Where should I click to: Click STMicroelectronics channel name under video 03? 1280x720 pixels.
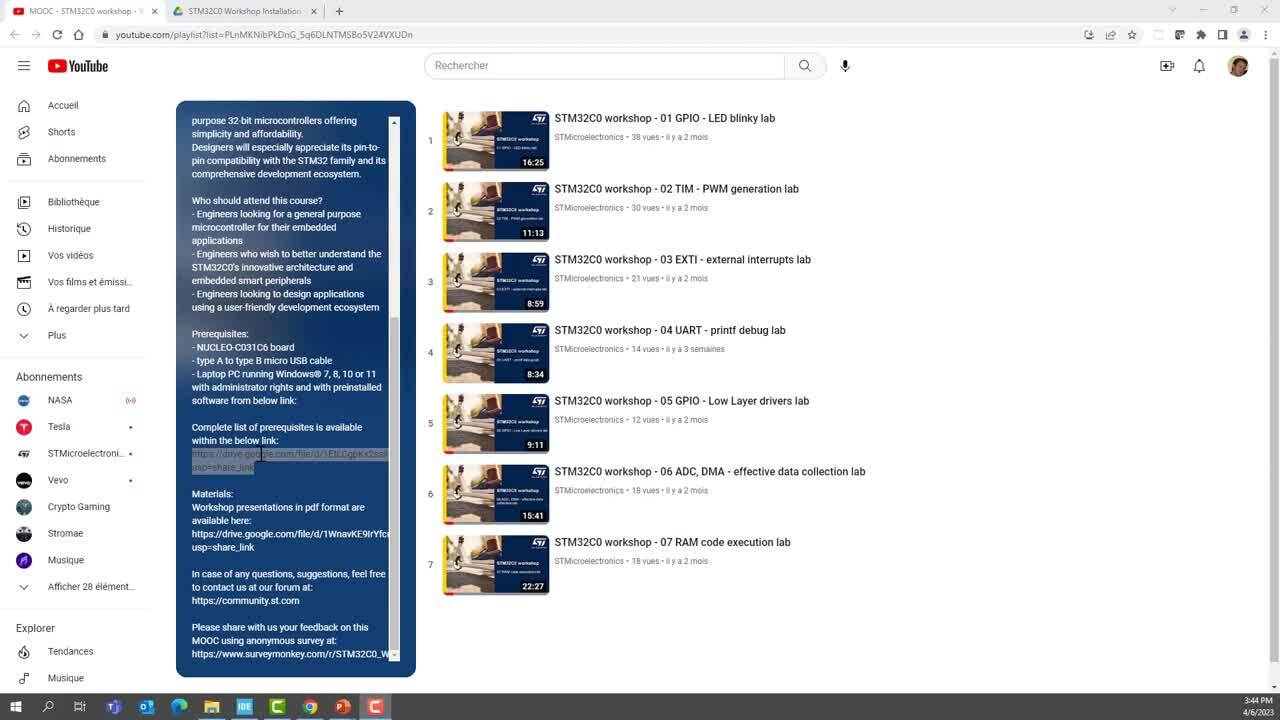[589, 279]
